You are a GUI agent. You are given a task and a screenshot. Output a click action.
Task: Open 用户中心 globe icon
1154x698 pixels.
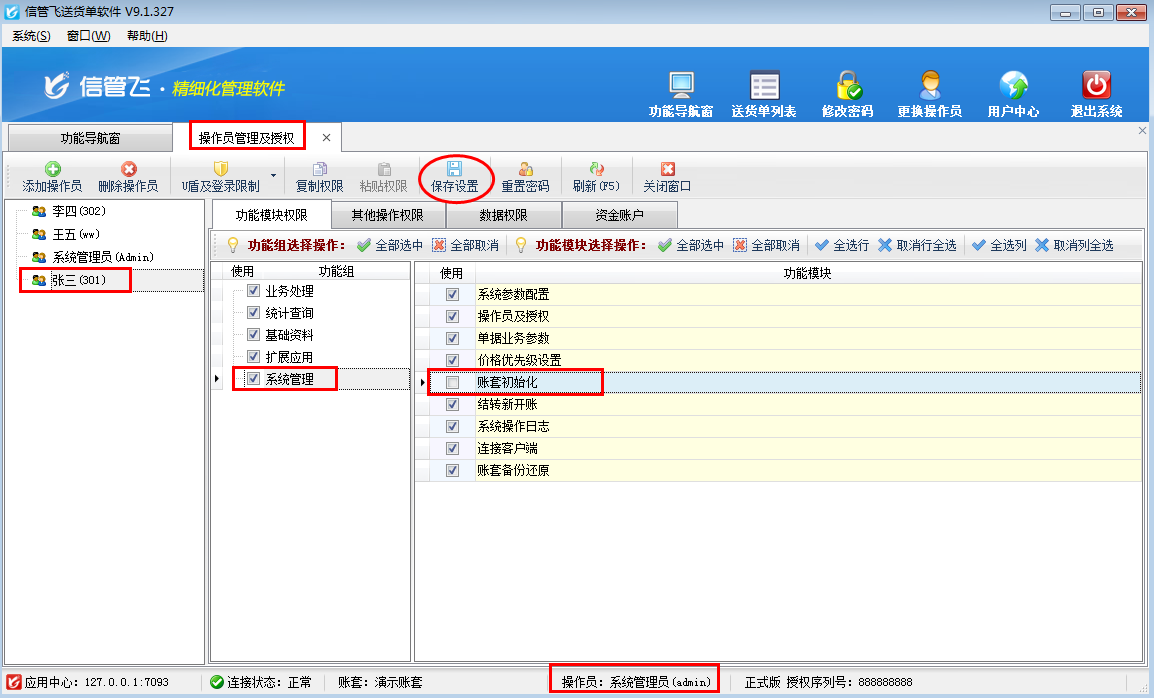1013,85
